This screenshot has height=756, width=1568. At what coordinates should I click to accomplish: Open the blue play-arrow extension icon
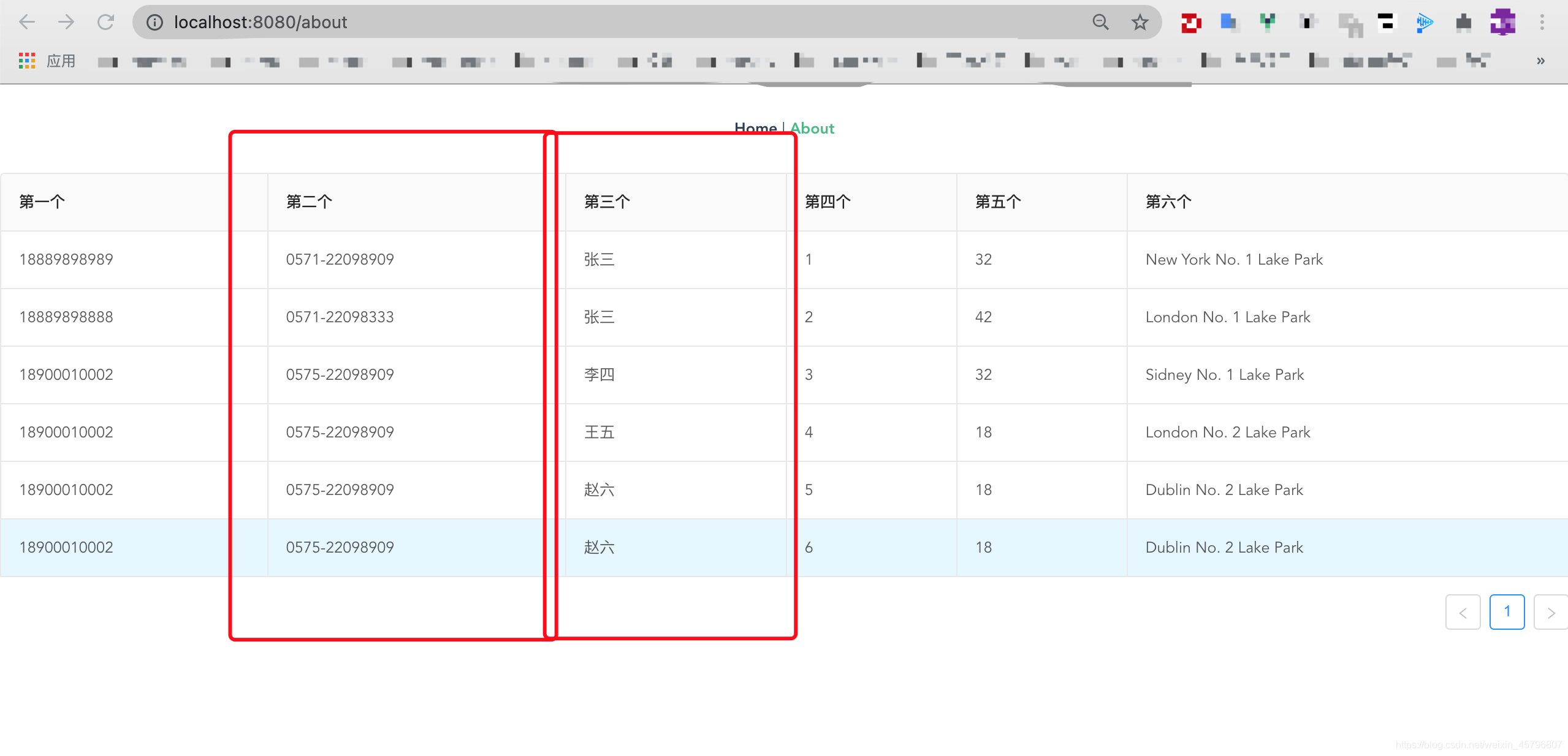[x=1425, y=23]
